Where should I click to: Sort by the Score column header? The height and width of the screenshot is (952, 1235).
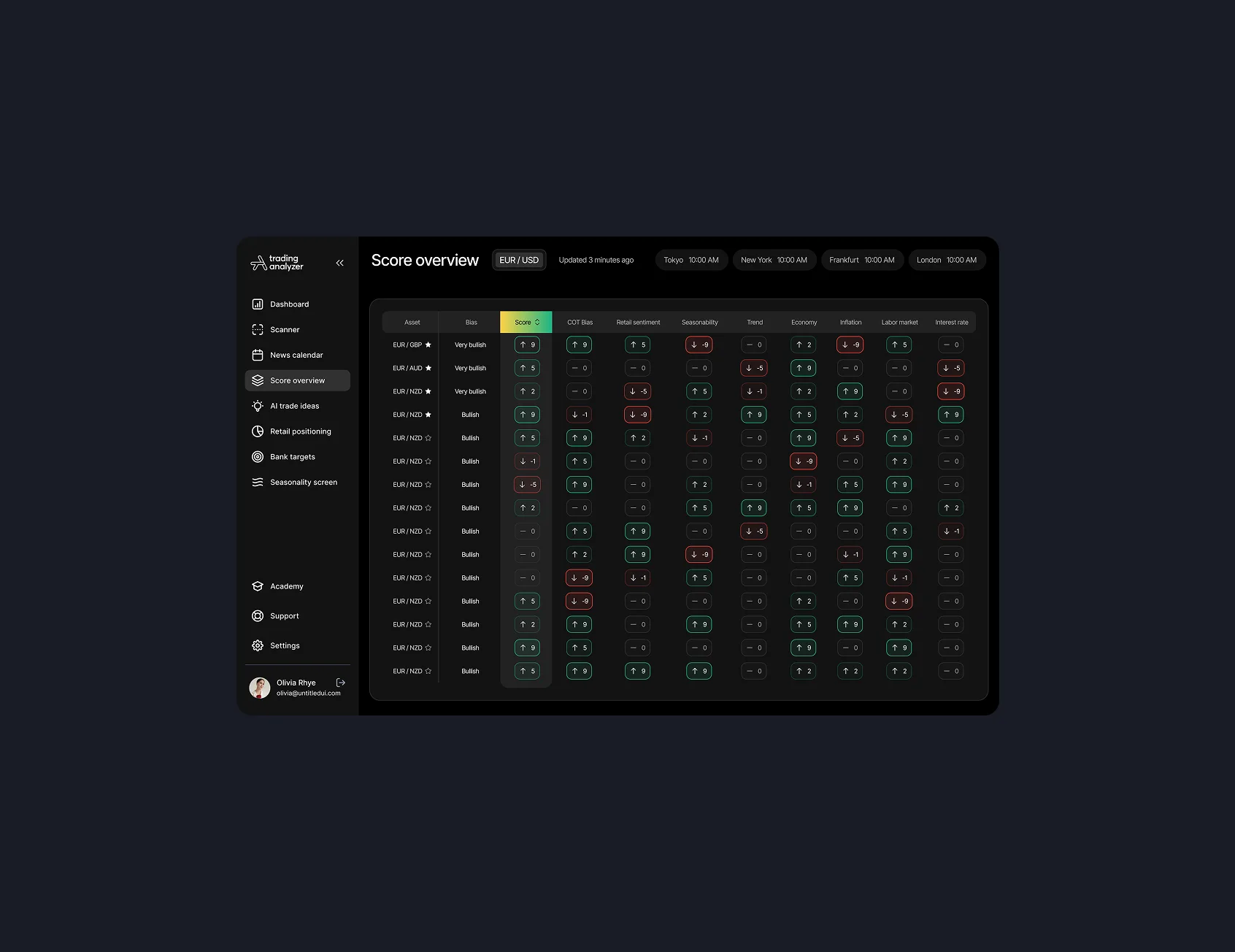(x=526, y=323)
